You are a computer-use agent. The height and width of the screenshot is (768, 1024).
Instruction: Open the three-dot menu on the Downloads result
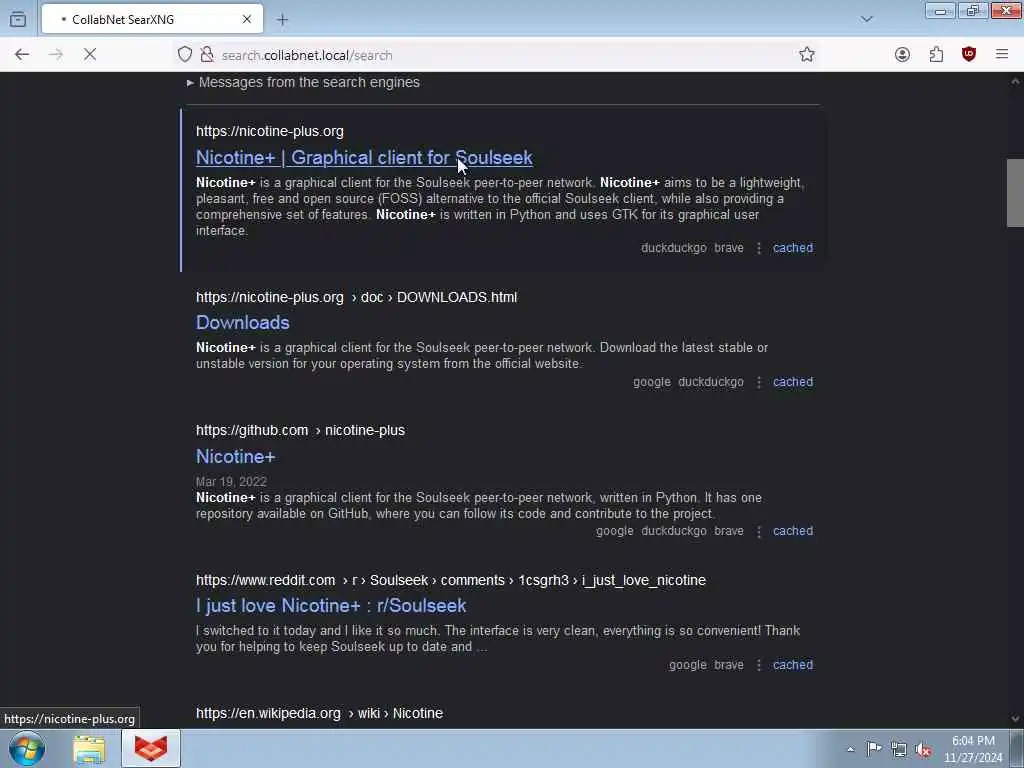[x=758, y=382]
